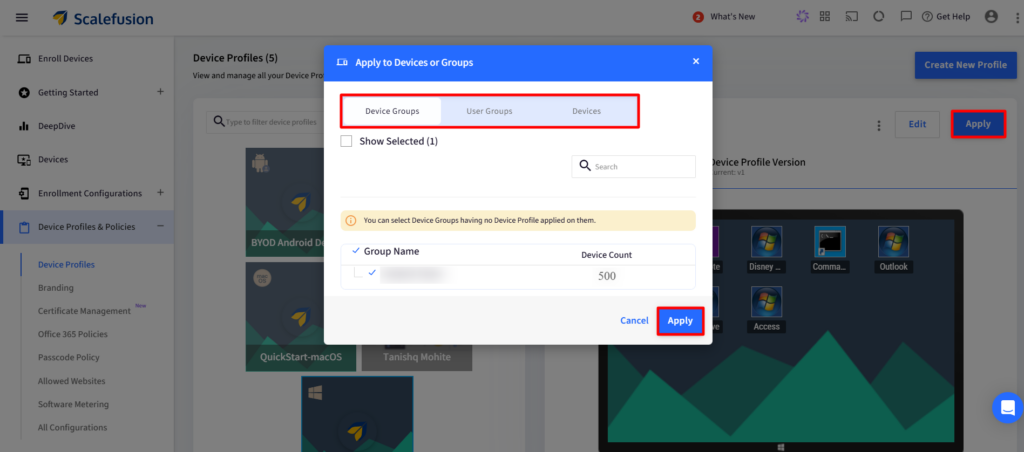This screenshot has width=1024, height=452.
Task: Toggle the Group Name select-all checkmark
Action: tap(356, 251)
